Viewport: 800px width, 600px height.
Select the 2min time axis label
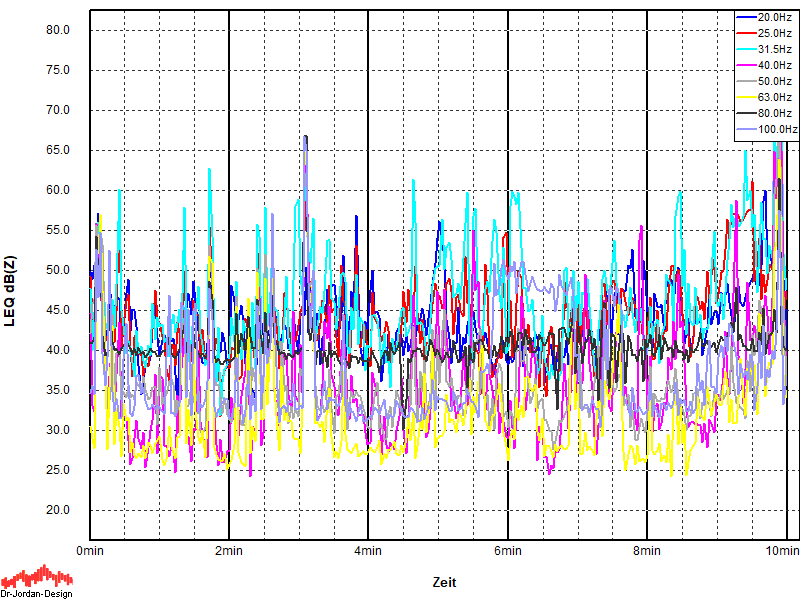tap(229, 551)
